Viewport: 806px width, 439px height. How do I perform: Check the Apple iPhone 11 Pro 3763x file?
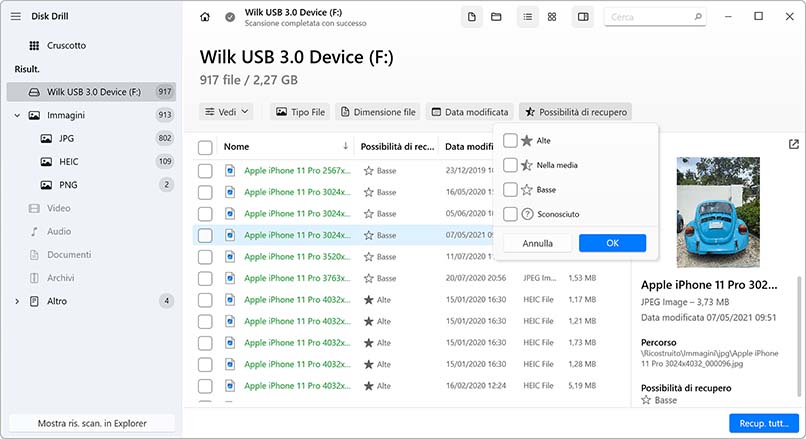click(205, 279)
